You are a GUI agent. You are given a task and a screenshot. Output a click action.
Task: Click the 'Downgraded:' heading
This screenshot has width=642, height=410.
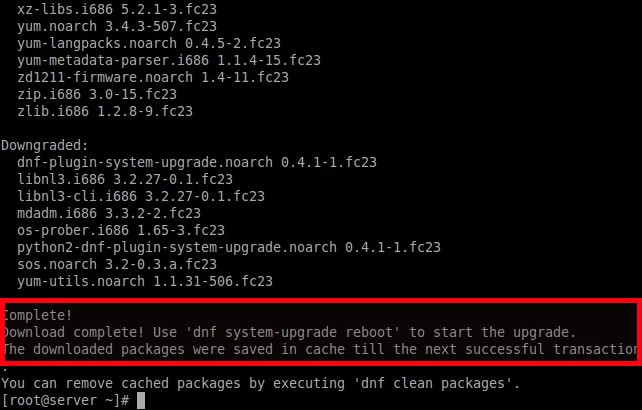point(45,146)
